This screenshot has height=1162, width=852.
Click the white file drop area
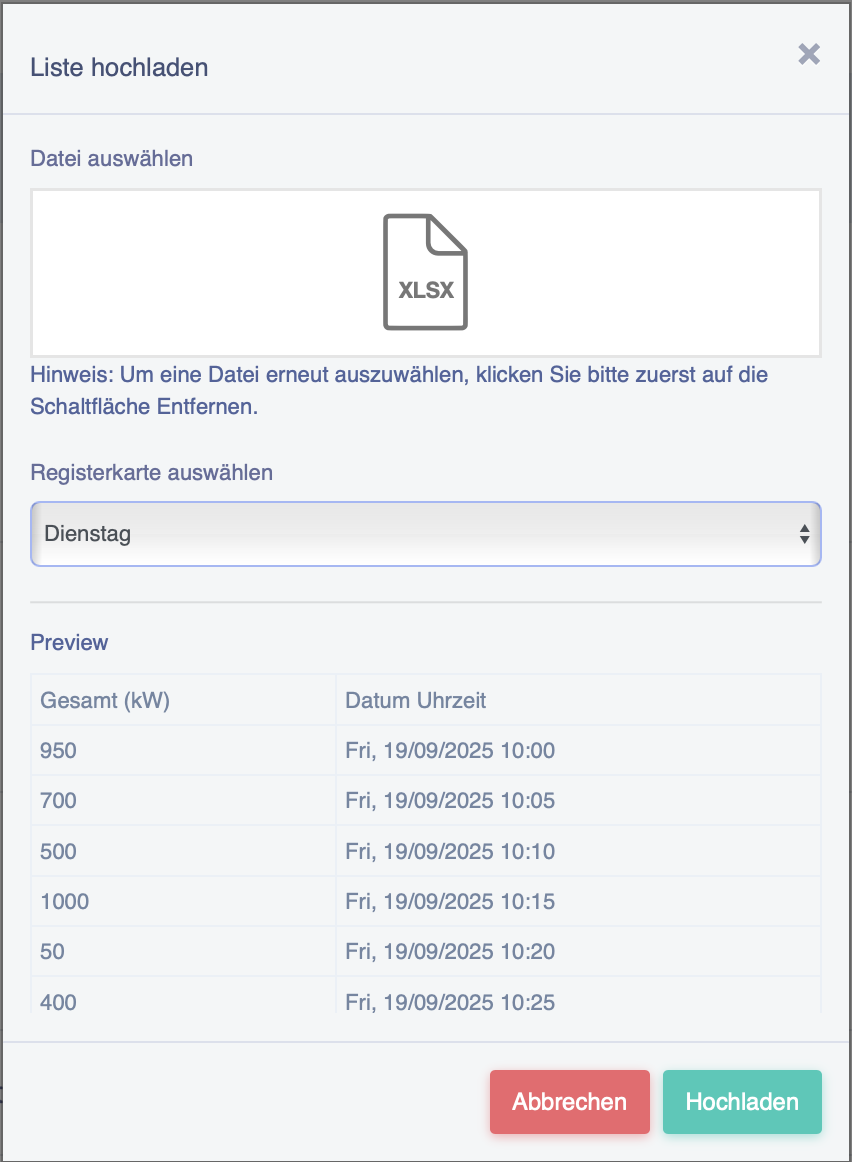tap(426, 273)
